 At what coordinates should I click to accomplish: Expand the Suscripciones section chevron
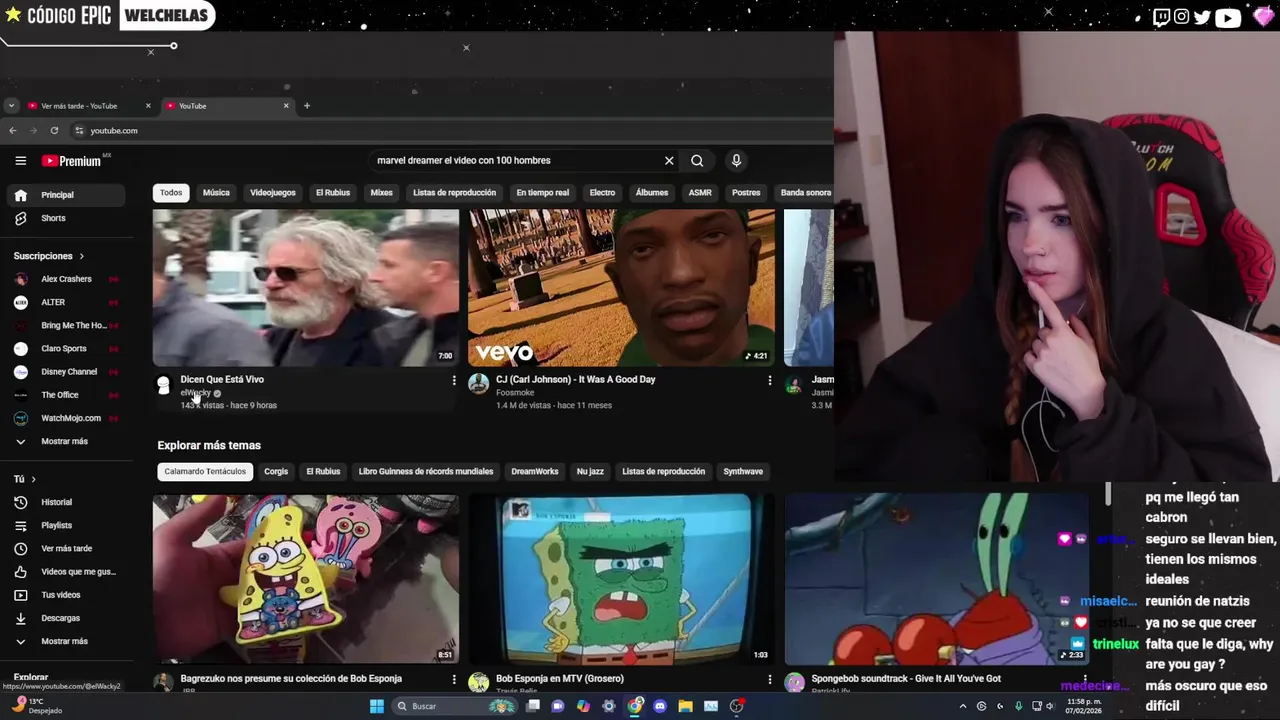pyautogui.click(x=81, y=256)
